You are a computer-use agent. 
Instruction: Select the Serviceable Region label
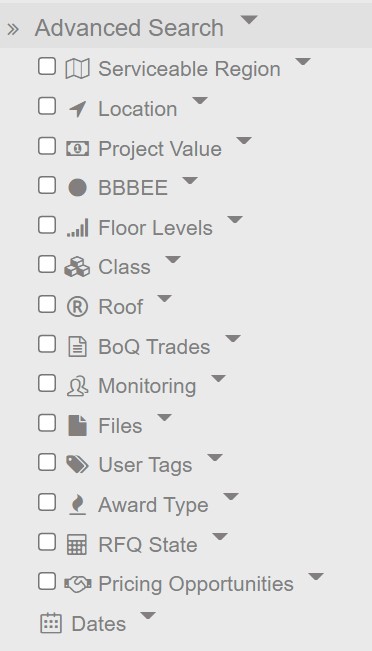pyautogui.click(x=189, y=69)
